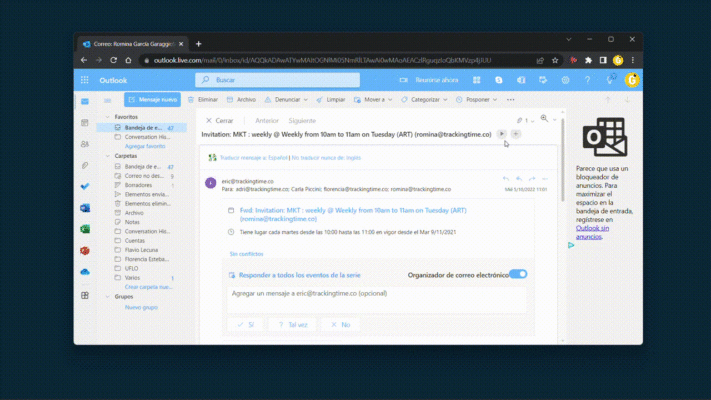
Task: Click Agregar favorito link
Action: [145, 146]
